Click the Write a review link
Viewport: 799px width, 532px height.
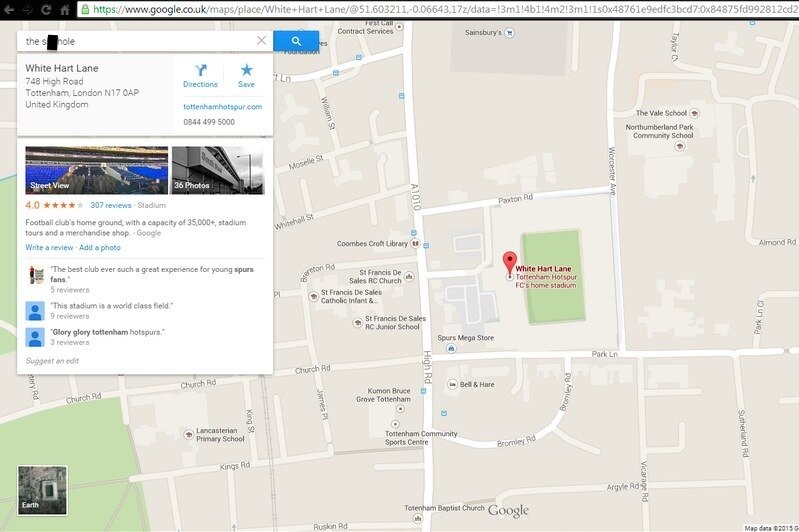coord(49,248)
